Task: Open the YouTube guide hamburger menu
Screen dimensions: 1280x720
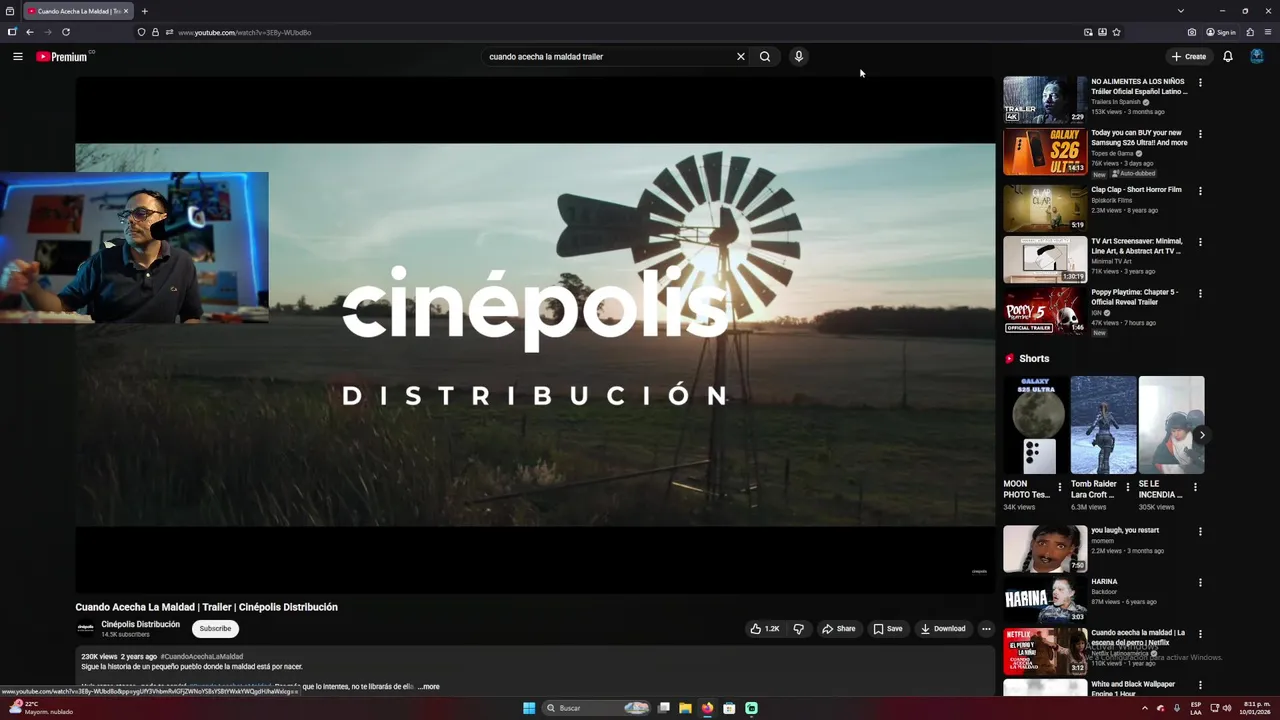Action: pyautogui.click(x=18, y=57)
